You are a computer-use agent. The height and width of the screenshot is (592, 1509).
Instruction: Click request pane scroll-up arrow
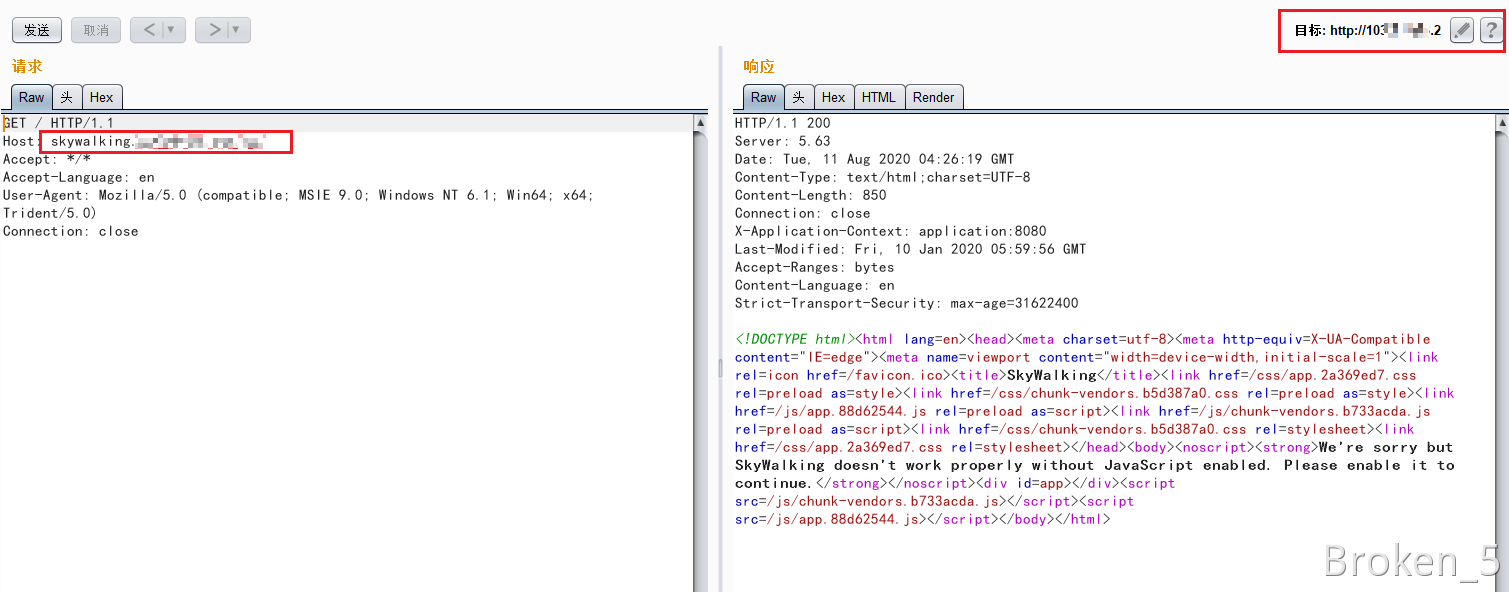tap(700, 123)
